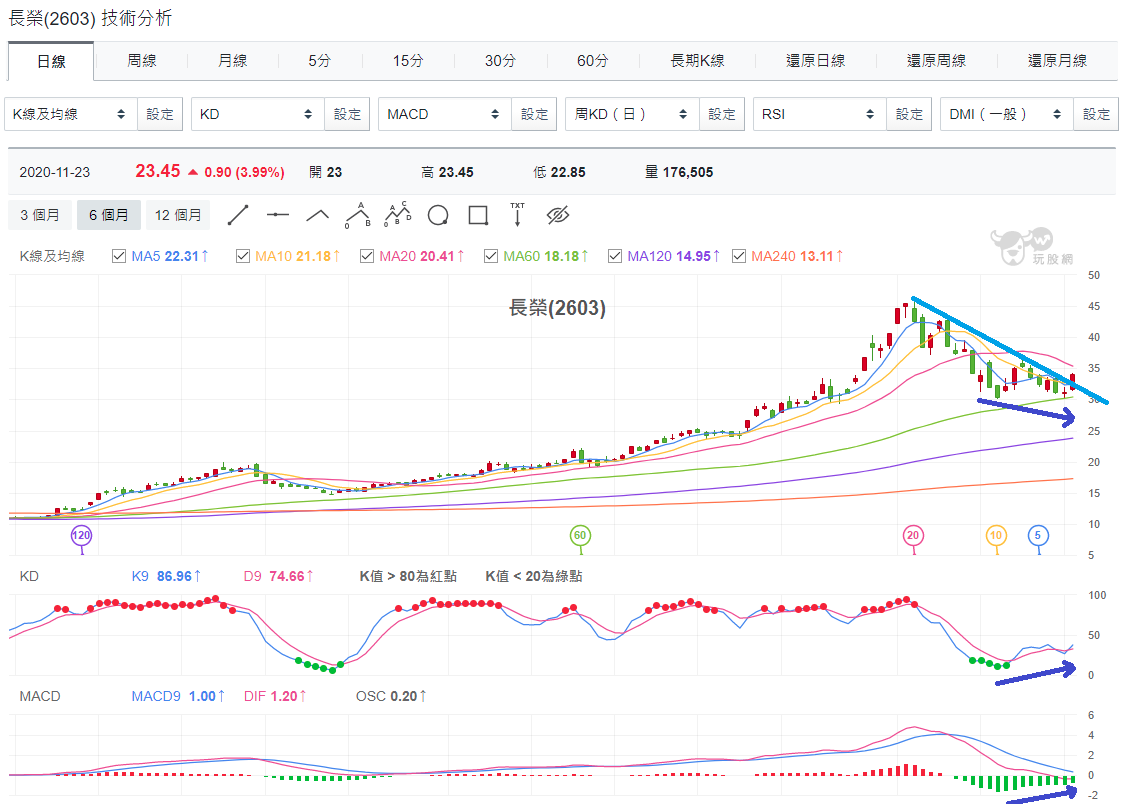Pick the rectangle drawing tool

478,215
